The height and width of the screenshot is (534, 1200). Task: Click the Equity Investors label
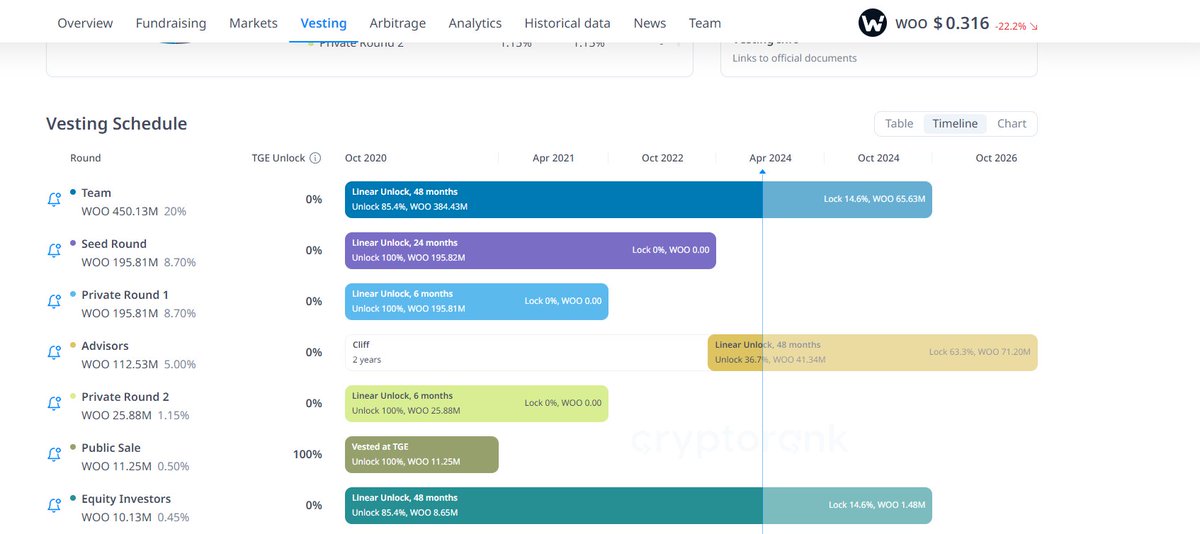click(x=126, y=499)
